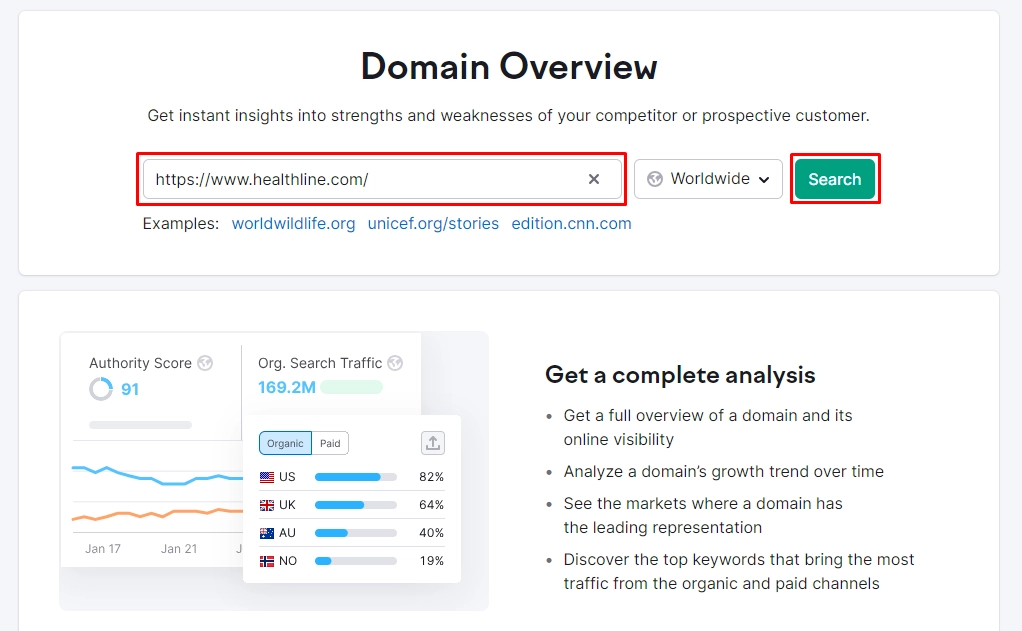
Task: Click the 169.2M traffic value
Action: (287, 387)
